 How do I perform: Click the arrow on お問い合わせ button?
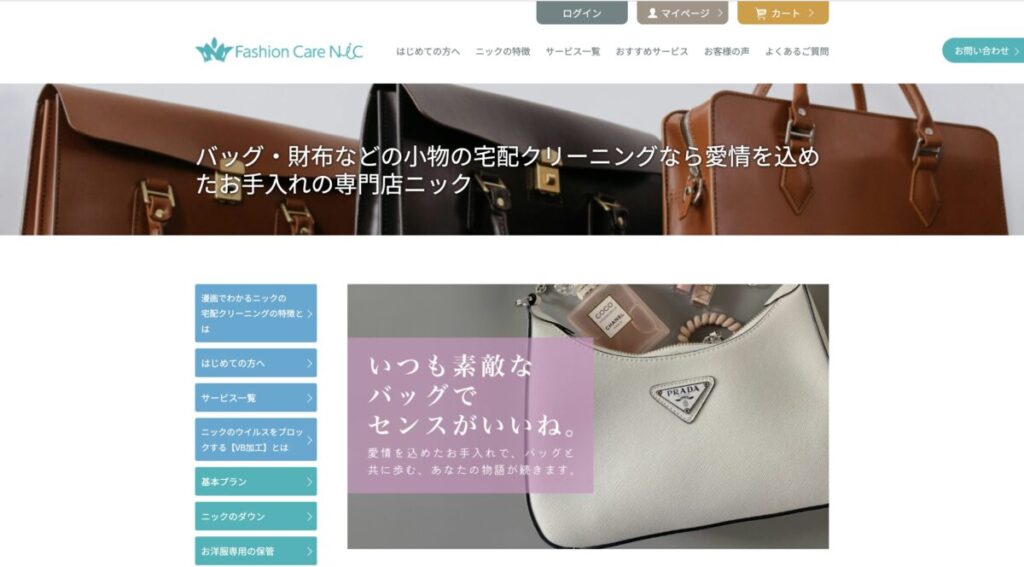click(x=1017, y=51)
